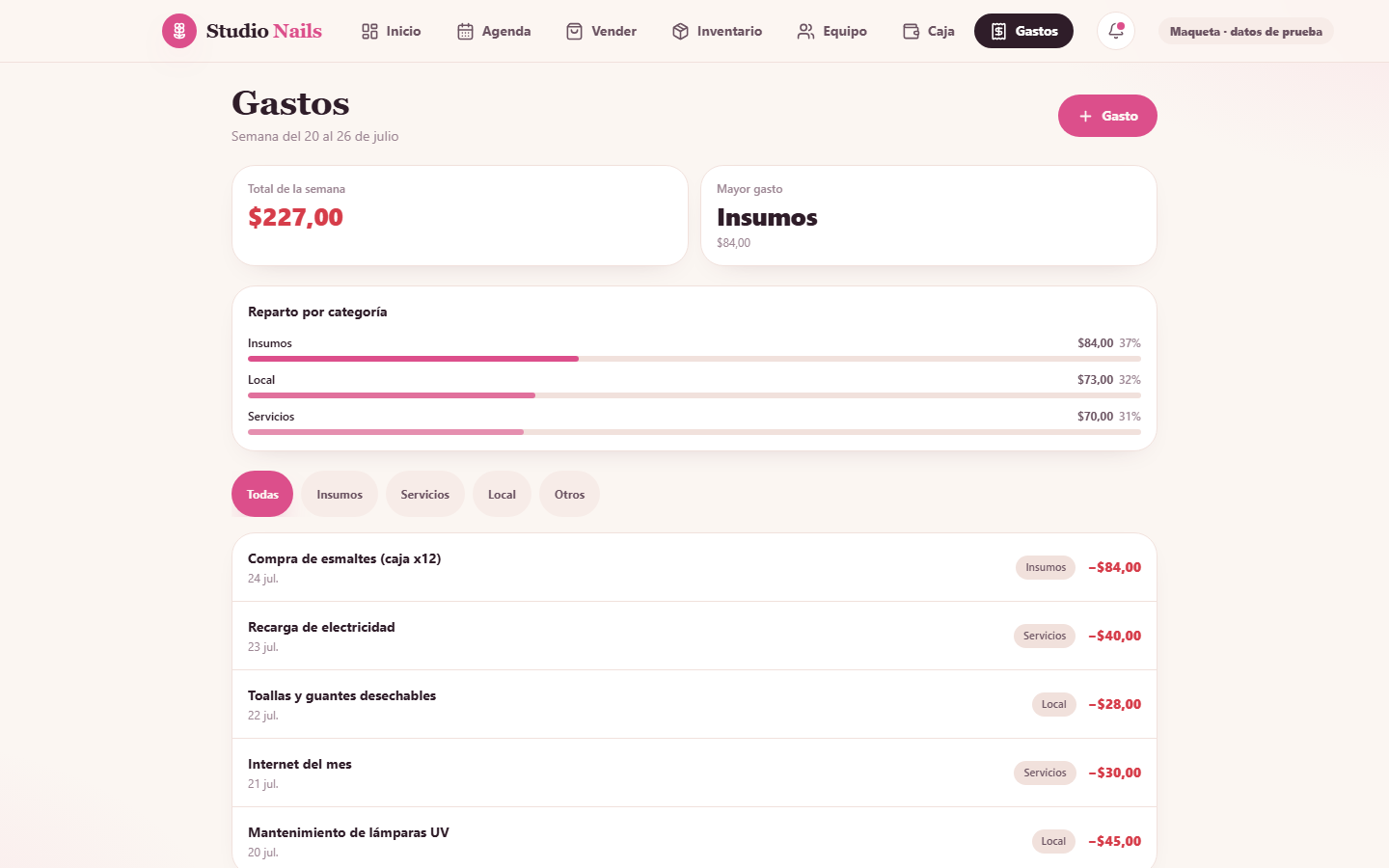Open notifications bell
1389x868 pixels.
pyautogui.click(x=1116, y=31)
